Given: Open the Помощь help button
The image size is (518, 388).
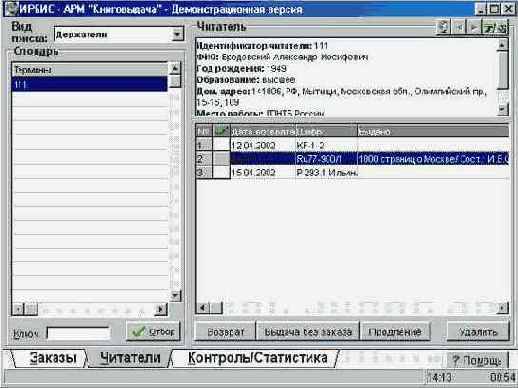Looking at the screenshot, I should (477, 360).
